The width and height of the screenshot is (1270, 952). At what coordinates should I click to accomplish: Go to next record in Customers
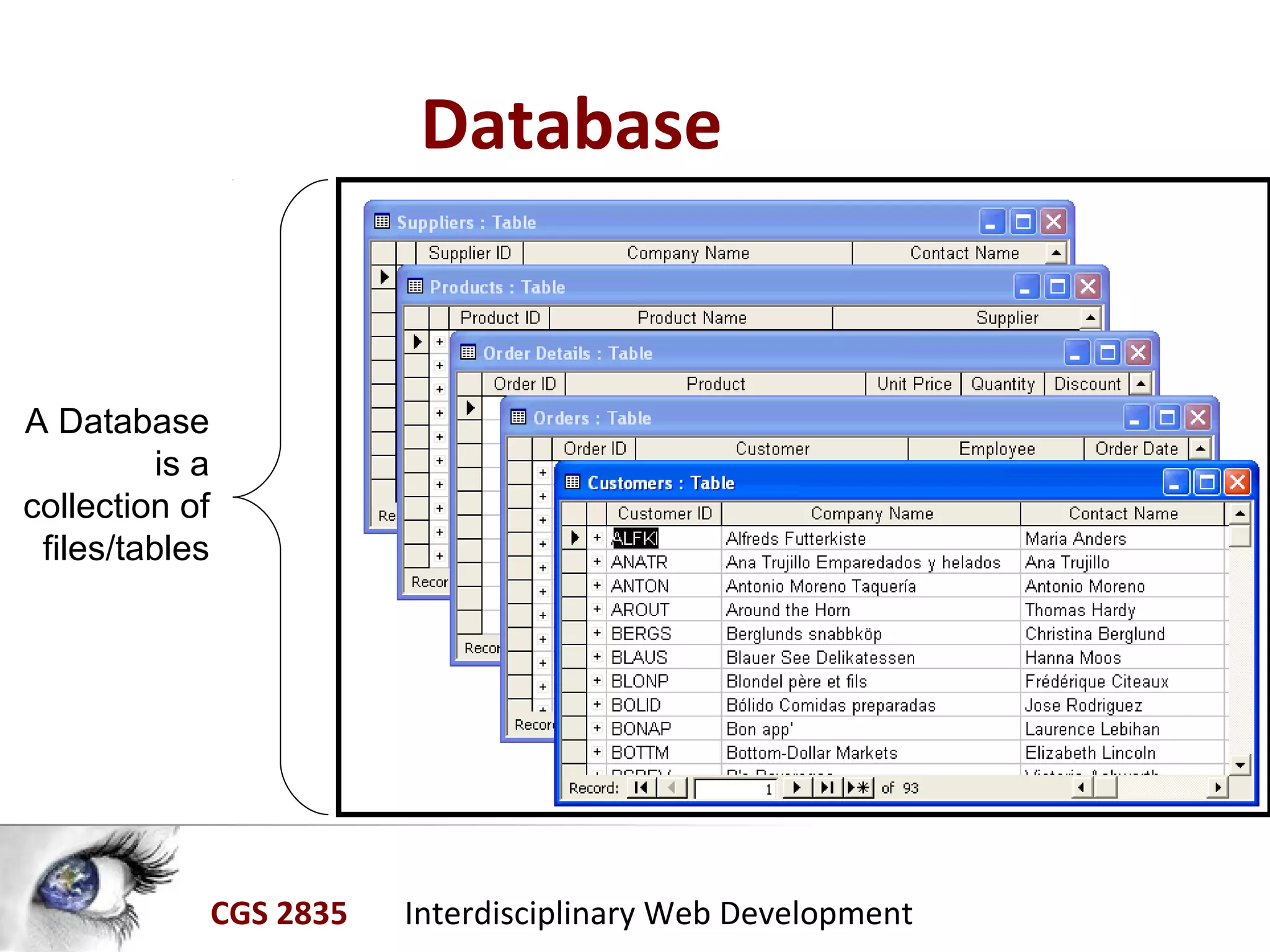797,788
